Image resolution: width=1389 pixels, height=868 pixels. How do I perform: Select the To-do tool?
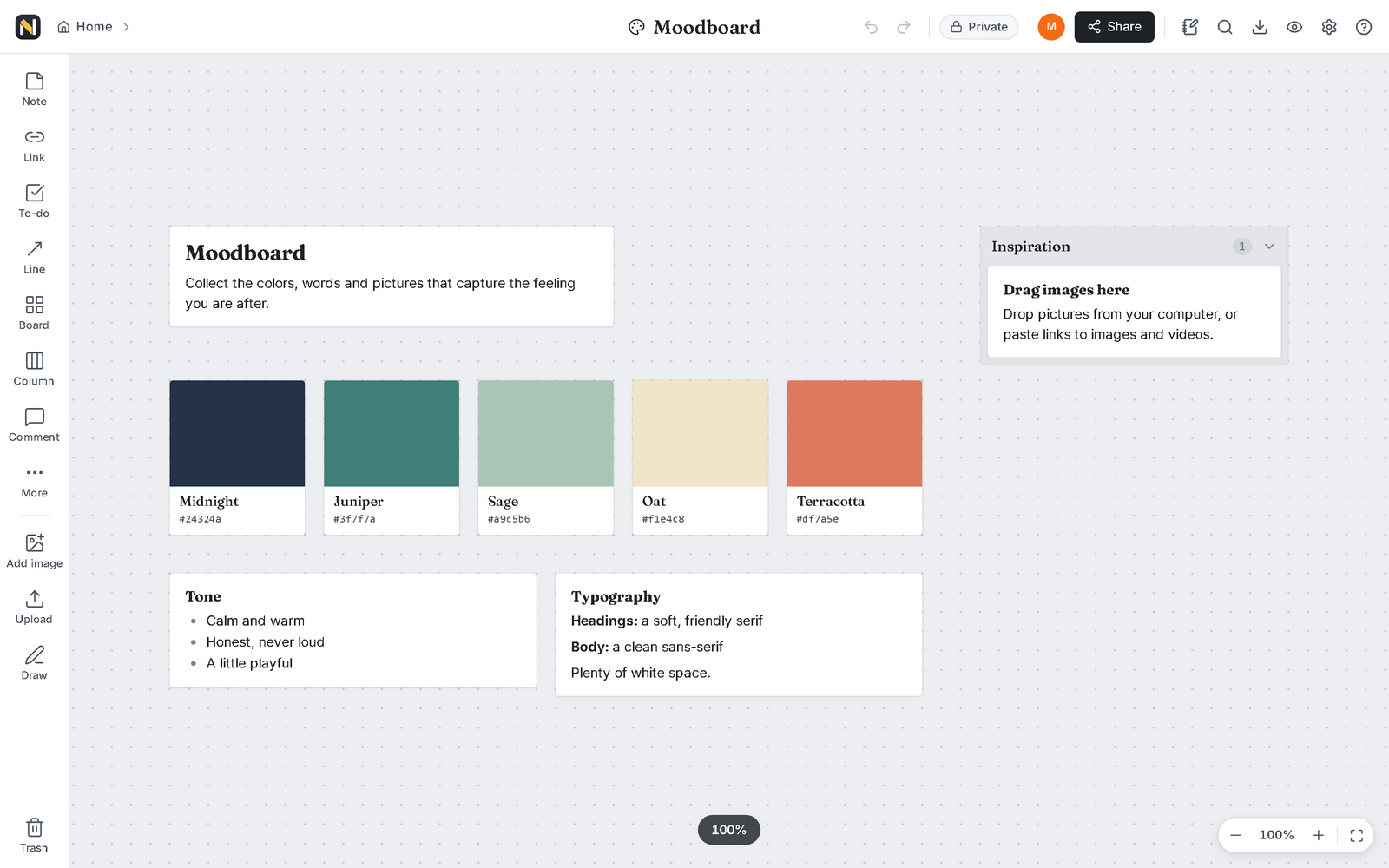tap(35, 201)
